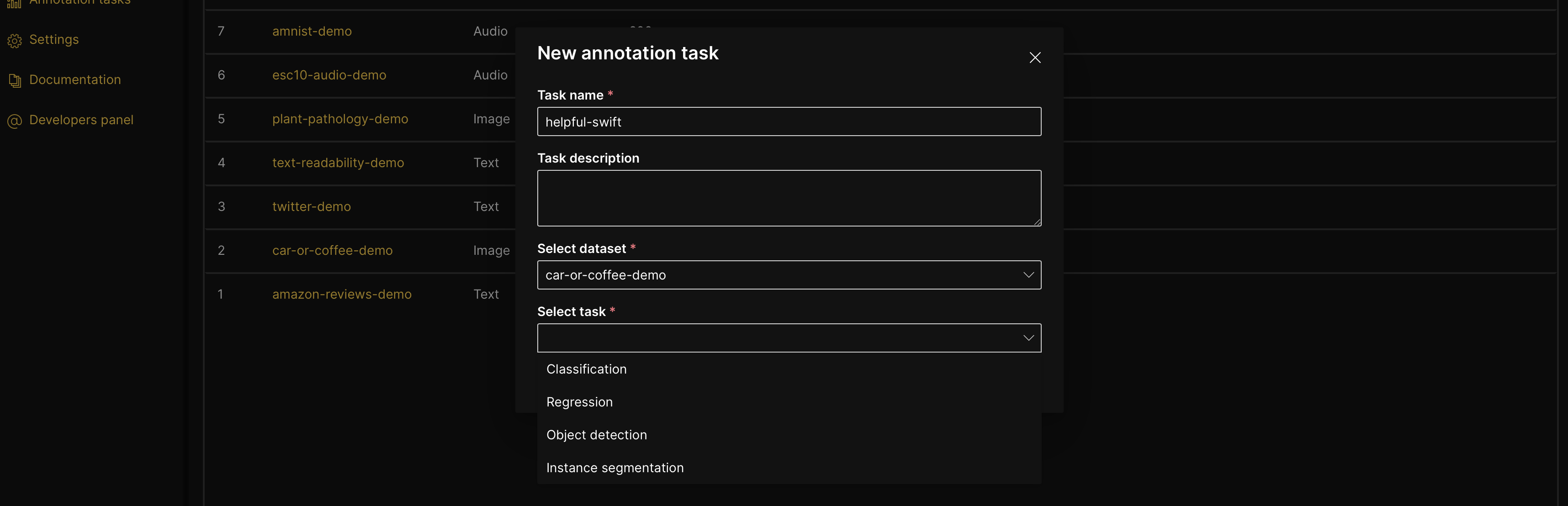The height and width of the screenshot is (506, 1568).
Task: Open the plant-pathology-demo dataset link
Action: (x=339, y=119)
